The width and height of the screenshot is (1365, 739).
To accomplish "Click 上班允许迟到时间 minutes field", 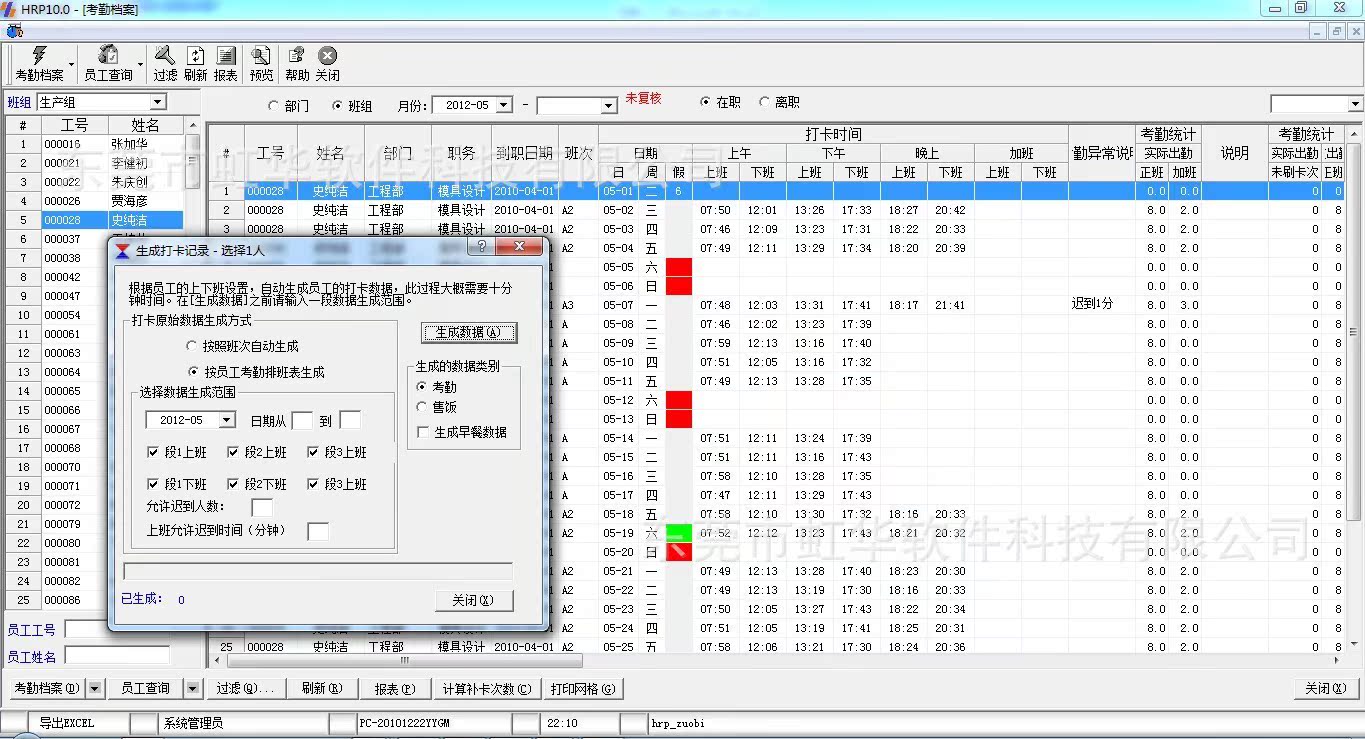I will [318, 531].
